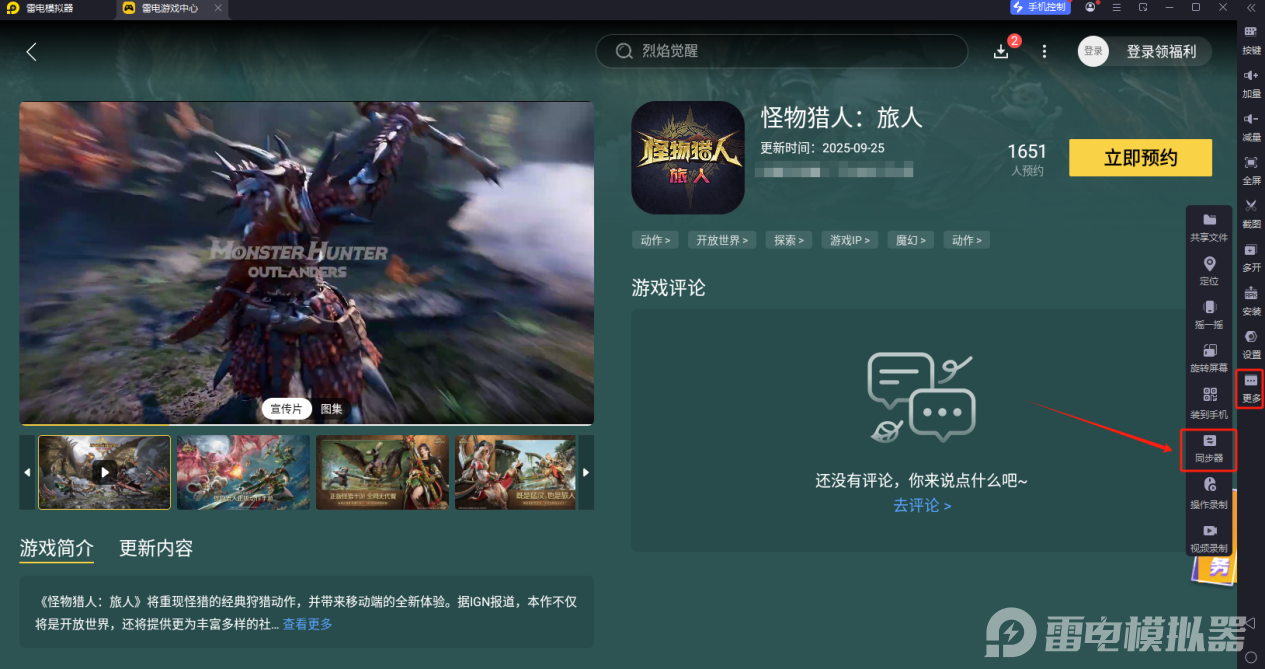Click the search magnifier icon
Image resolution: width=1265 pixels, height=669 pixels.
(624, 51)
